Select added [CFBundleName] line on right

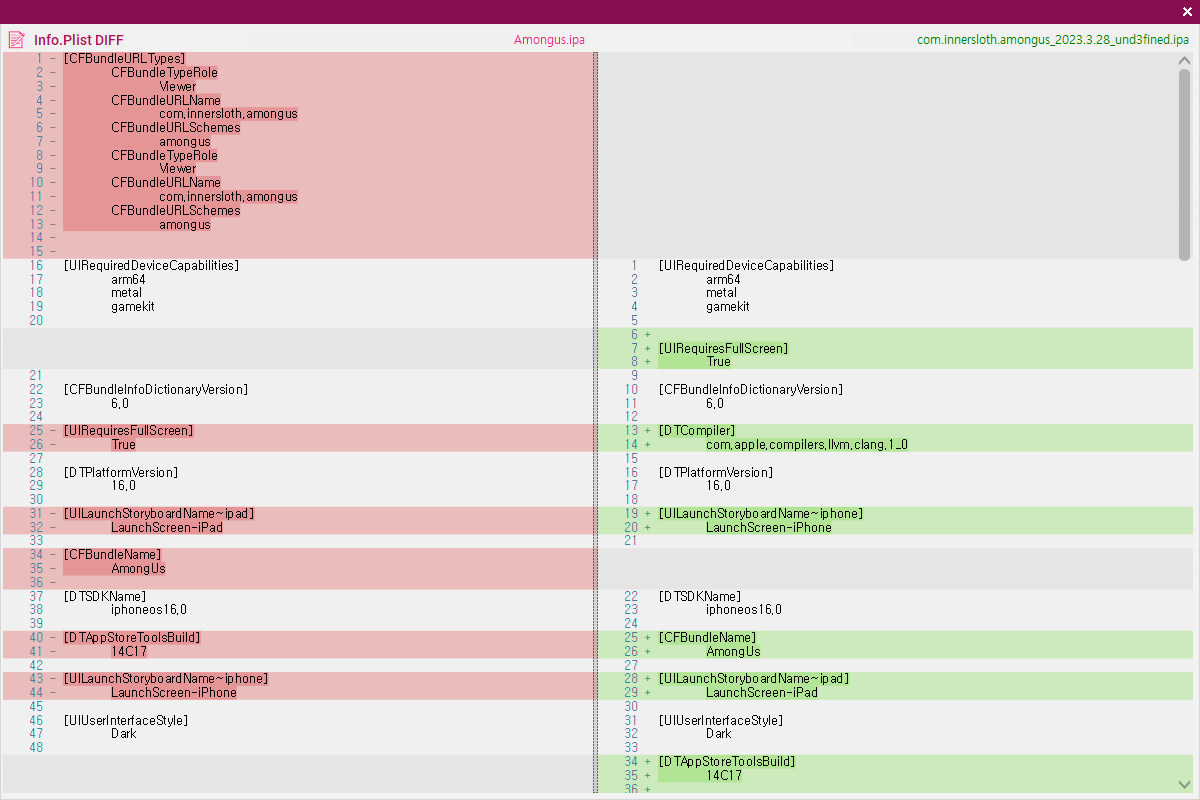point(707,638)
